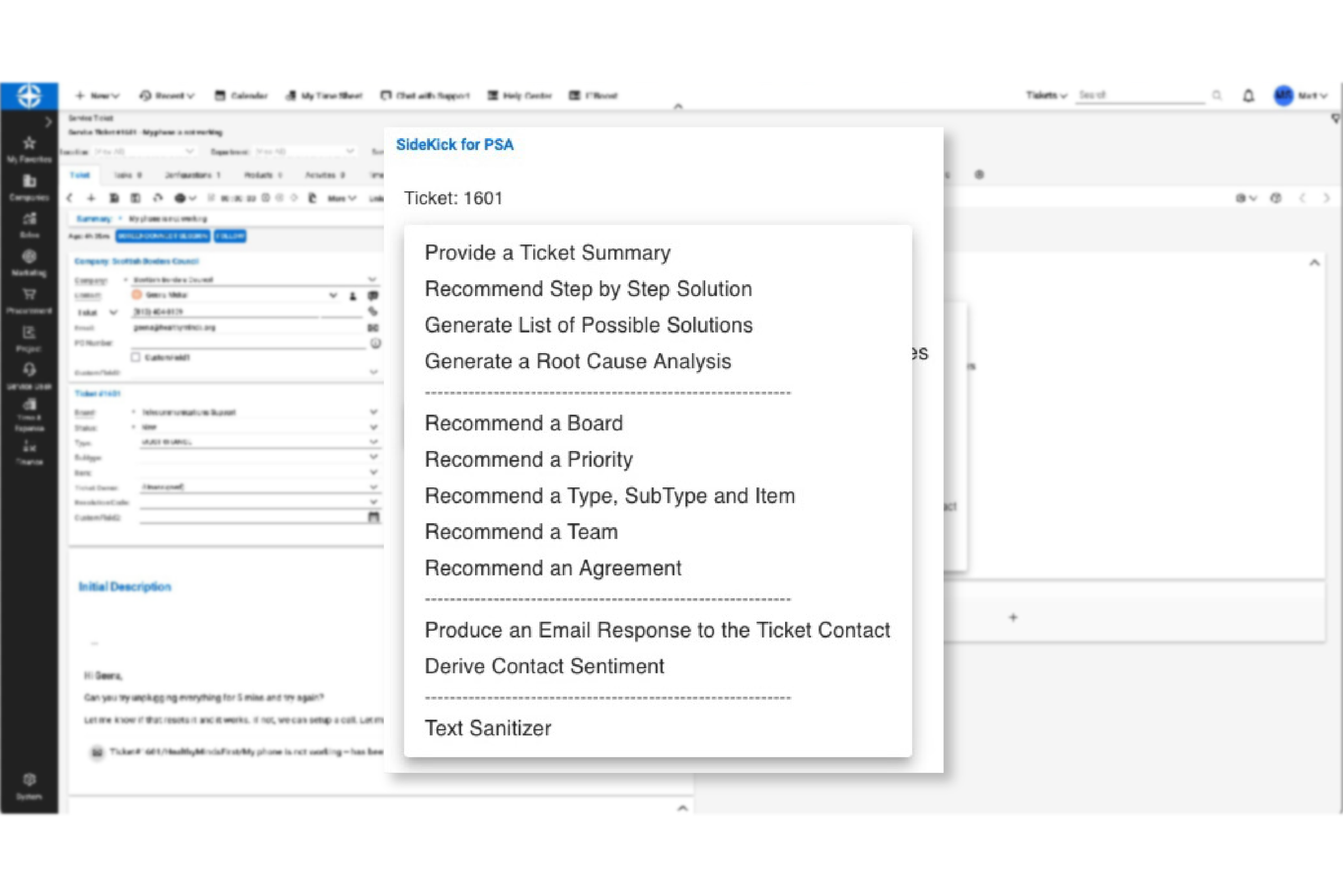Click the search magnifier icon
The image size is (1343, 896).
click(x=1216, y=96)
